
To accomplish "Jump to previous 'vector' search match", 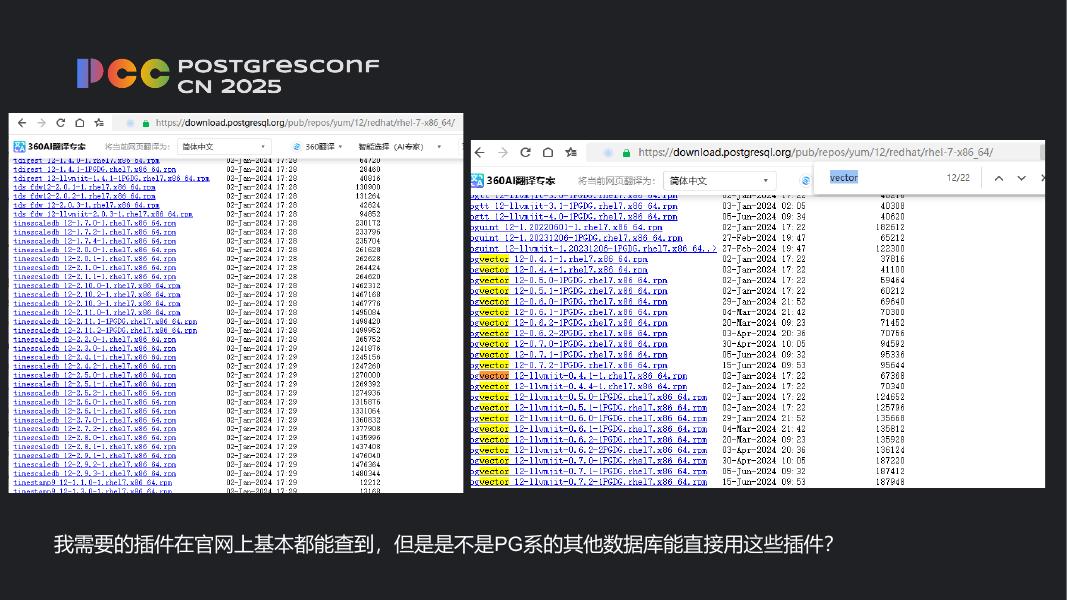I will click(999, 178).
